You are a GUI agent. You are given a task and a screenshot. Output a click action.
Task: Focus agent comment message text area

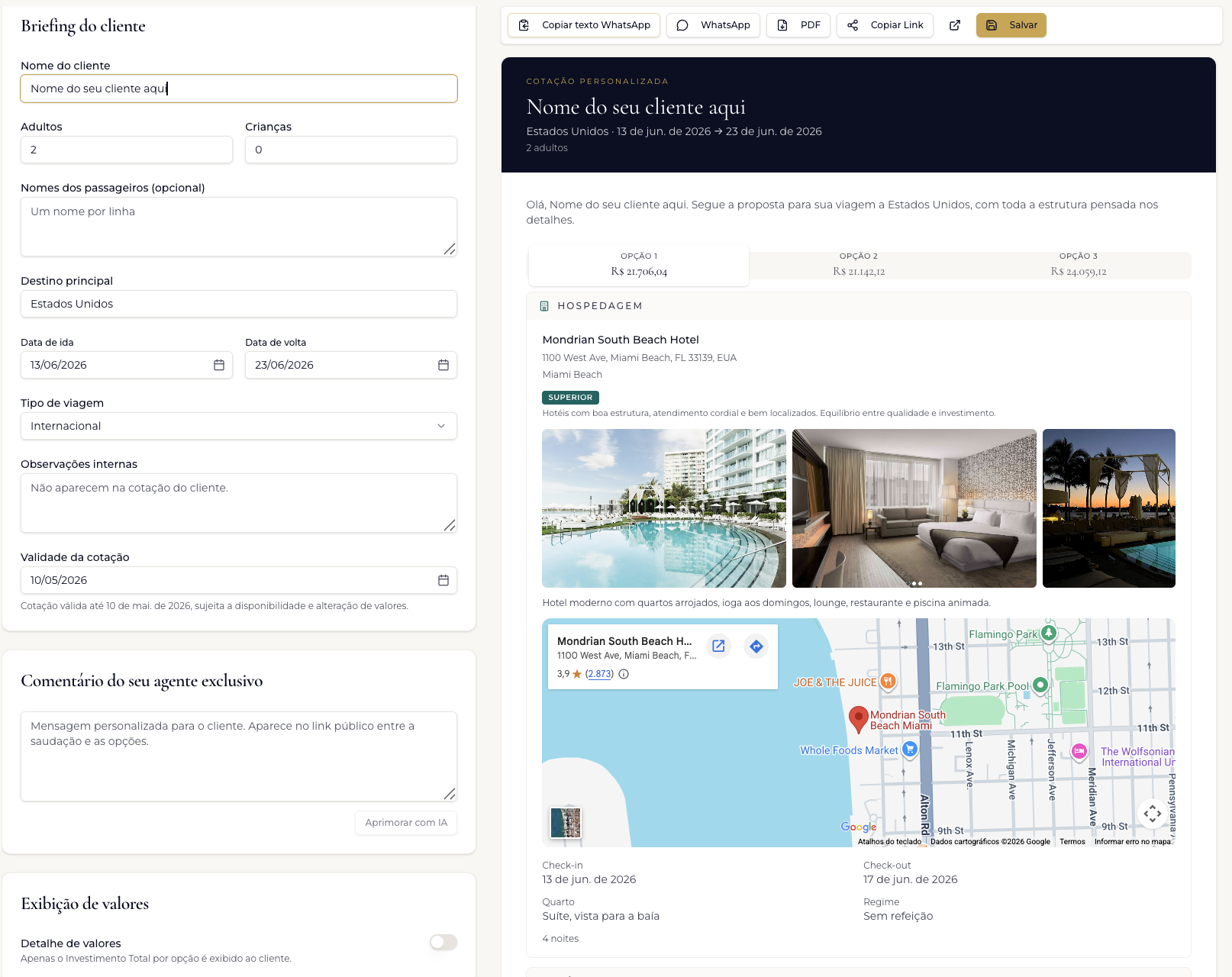click(239, 756)
